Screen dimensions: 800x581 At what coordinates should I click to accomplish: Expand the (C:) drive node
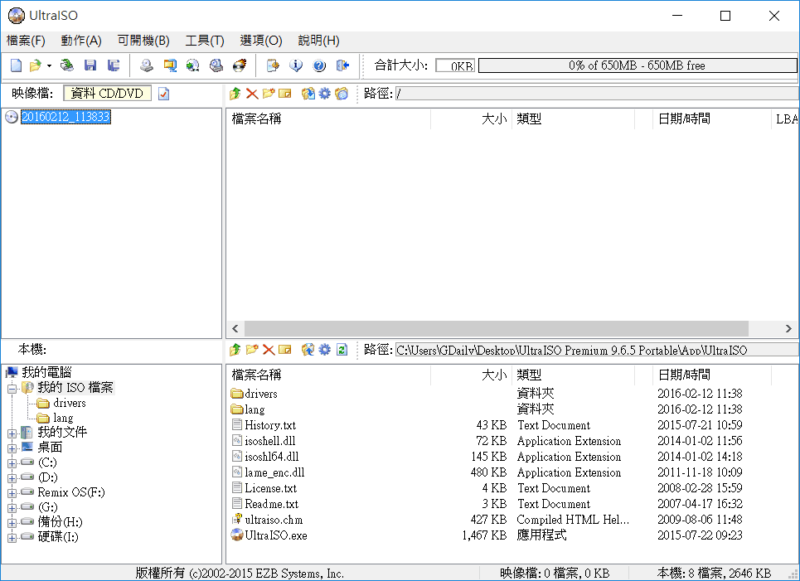click(12, 464)
